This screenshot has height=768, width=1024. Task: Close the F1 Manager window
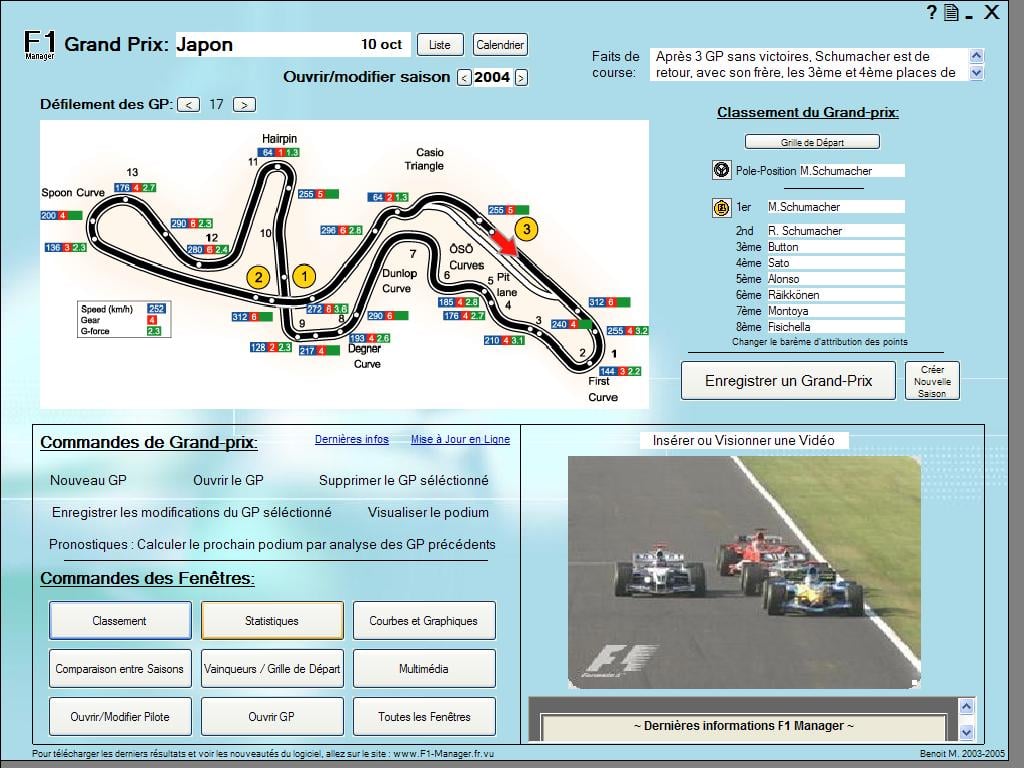991,12
